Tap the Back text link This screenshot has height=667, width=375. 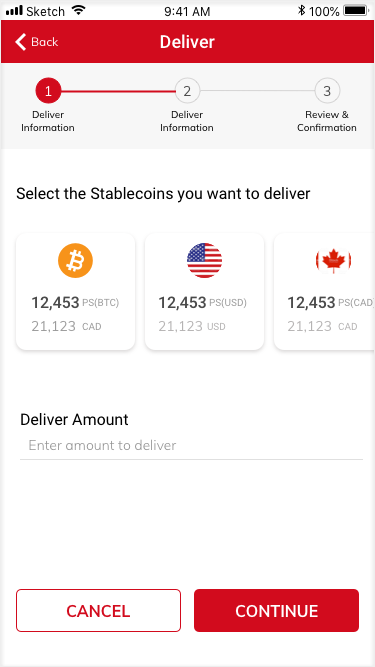45,42
